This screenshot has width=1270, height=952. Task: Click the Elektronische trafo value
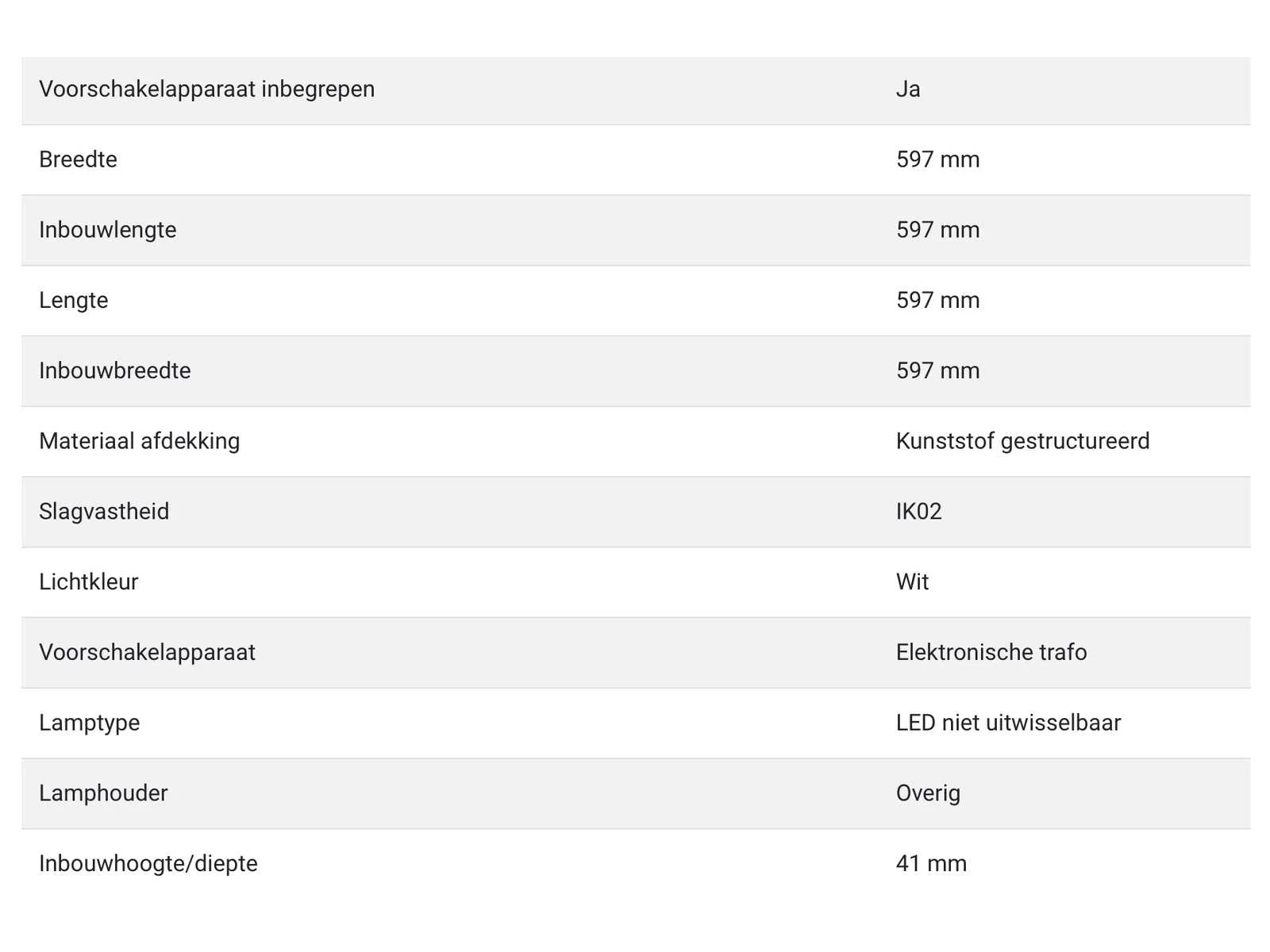pyautogui.click(x=991, y=652)
